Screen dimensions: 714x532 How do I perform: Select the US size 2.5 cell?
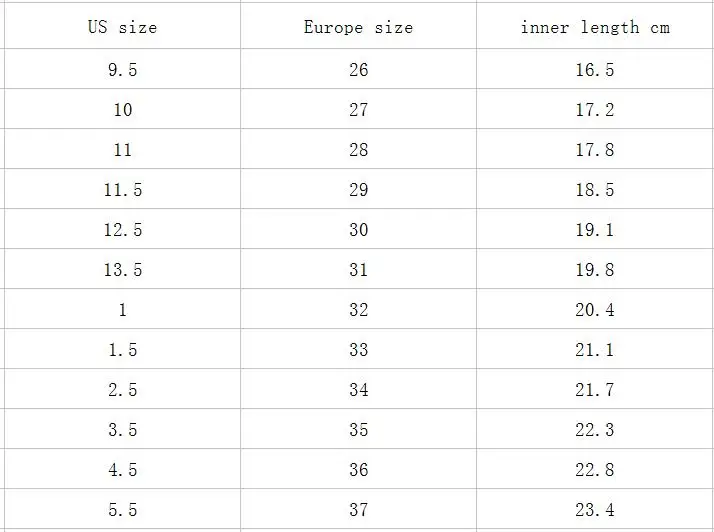pyautogui.click(x=122, y=389)
